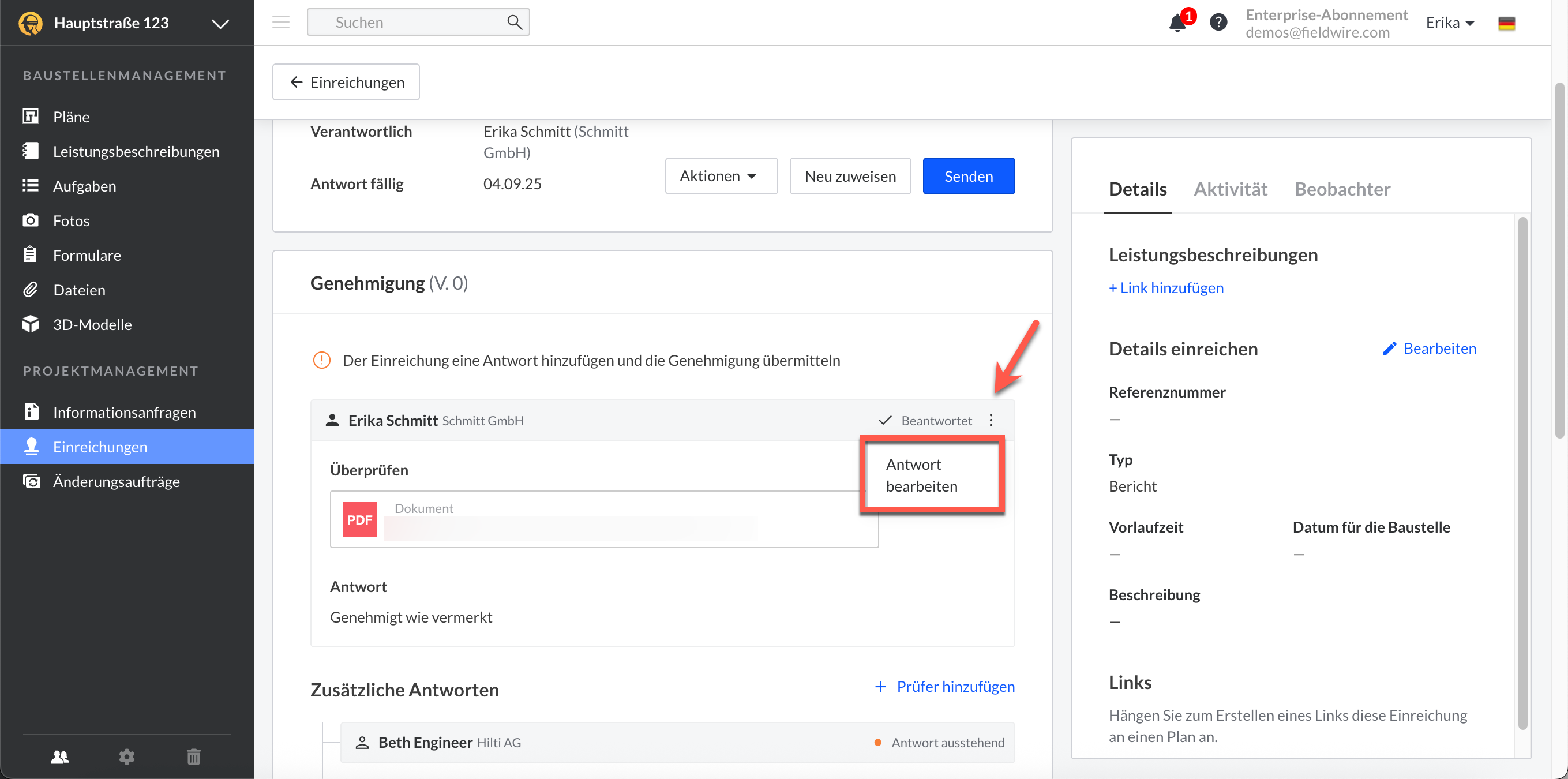Click the PDF document thumbnail
Screen dimensions: 1568x779
[359, 519]
